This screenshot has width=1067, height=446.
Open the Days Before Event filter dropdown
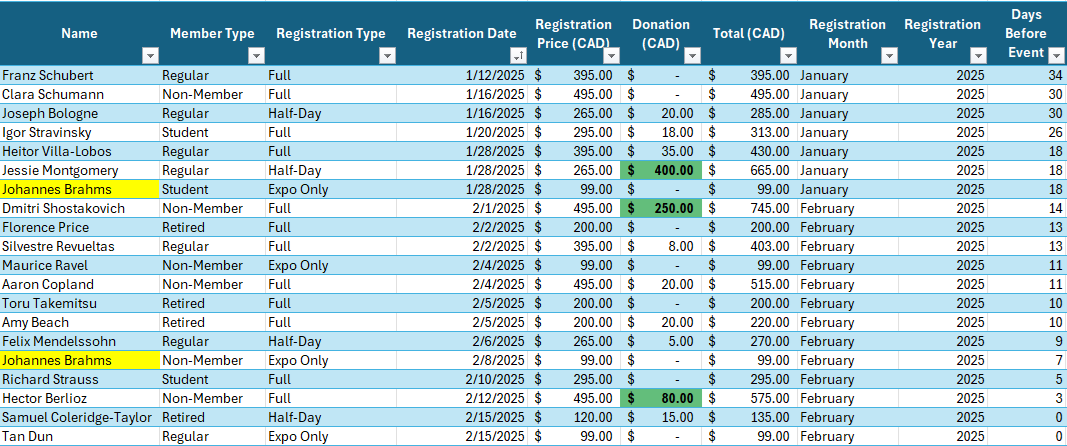[1056, 56]
